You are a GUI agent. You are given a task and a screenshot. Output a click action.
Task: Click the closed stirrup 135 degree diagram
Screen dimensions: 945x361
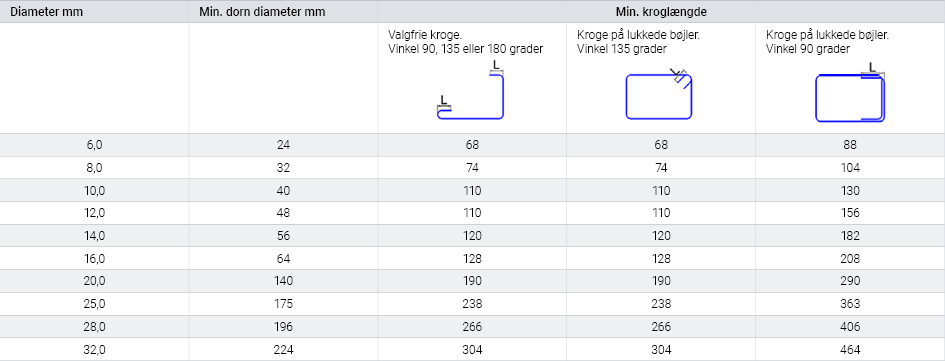tap(659, 95)
